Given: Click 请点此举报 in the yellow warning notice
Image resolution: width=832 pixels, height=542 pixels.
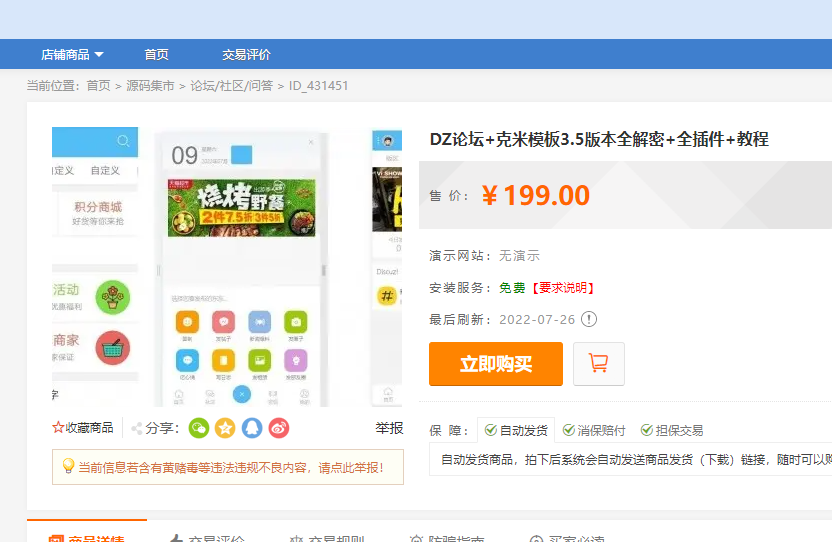Looking at the screenshot, I should click(350, 467).
